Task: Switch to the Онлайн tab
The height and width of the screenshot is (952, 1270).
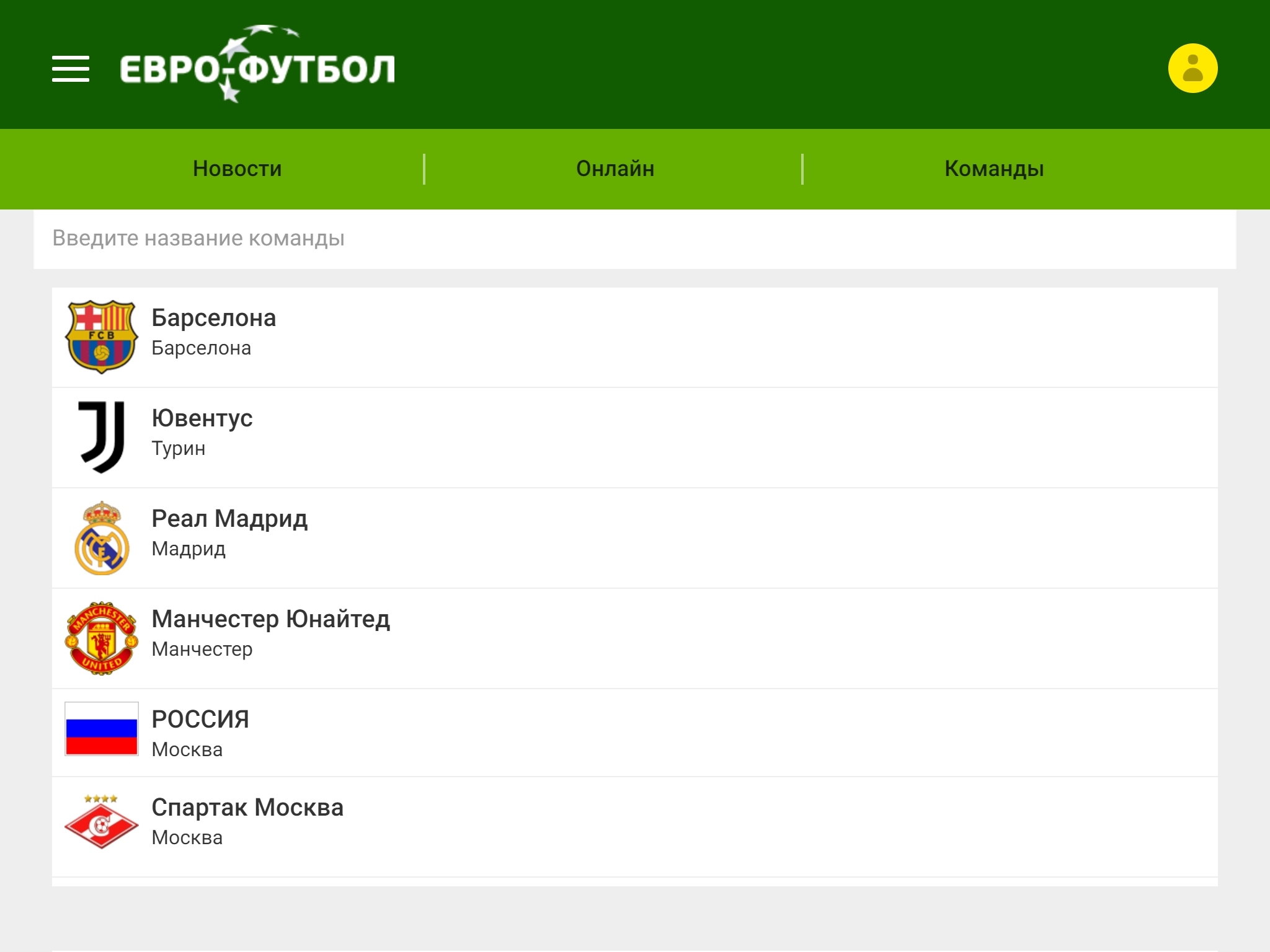Action: tap(615, 169)
